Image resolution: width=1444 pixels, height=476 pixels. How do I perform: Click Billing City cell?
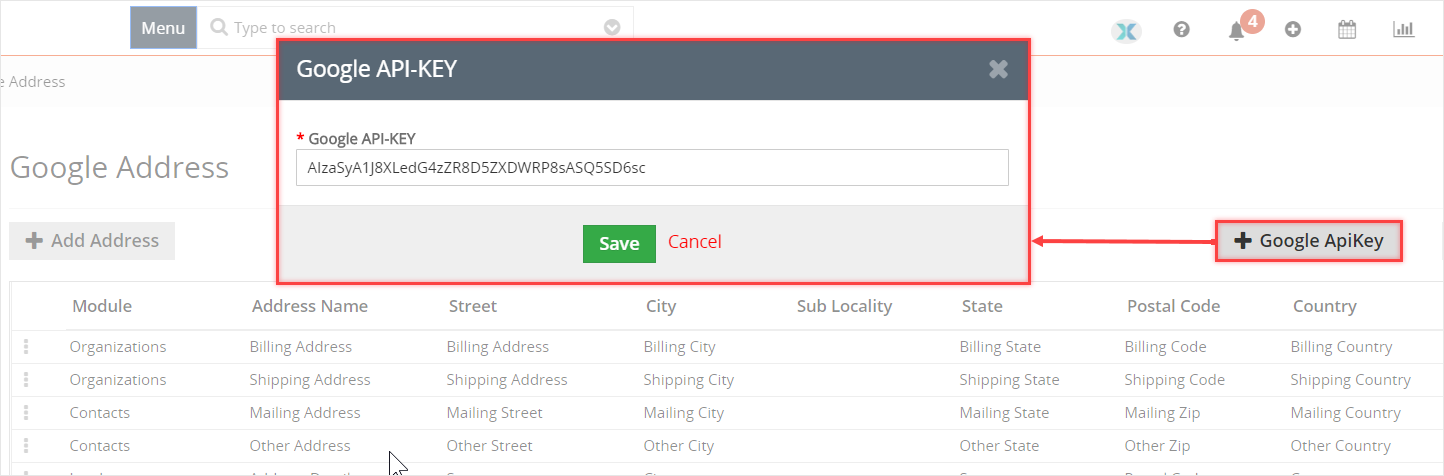(x=680, y=347)
